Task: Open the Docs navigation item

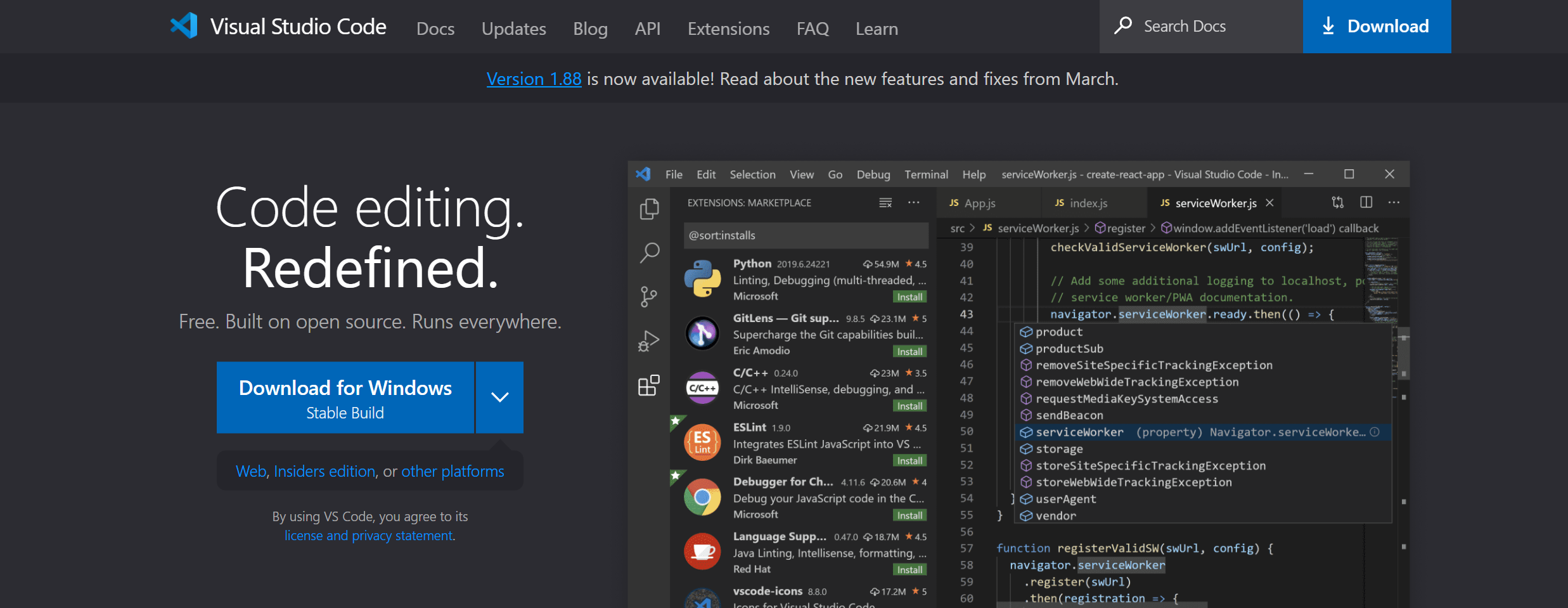Action: (435, 29)
